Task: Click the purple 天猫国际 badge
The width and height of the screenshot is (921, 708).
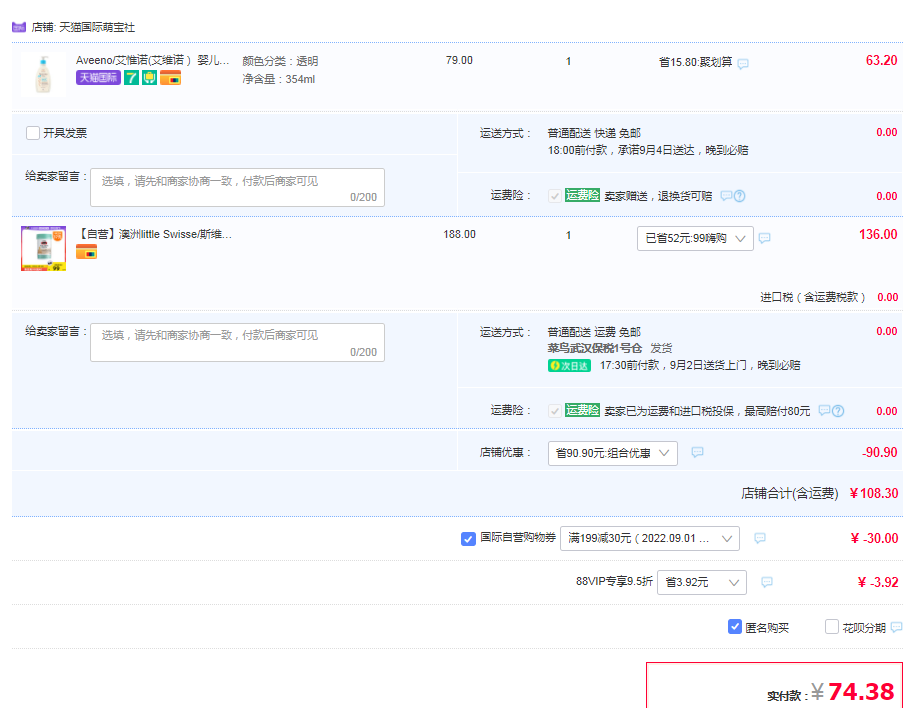Action: (x=98, y=78)
